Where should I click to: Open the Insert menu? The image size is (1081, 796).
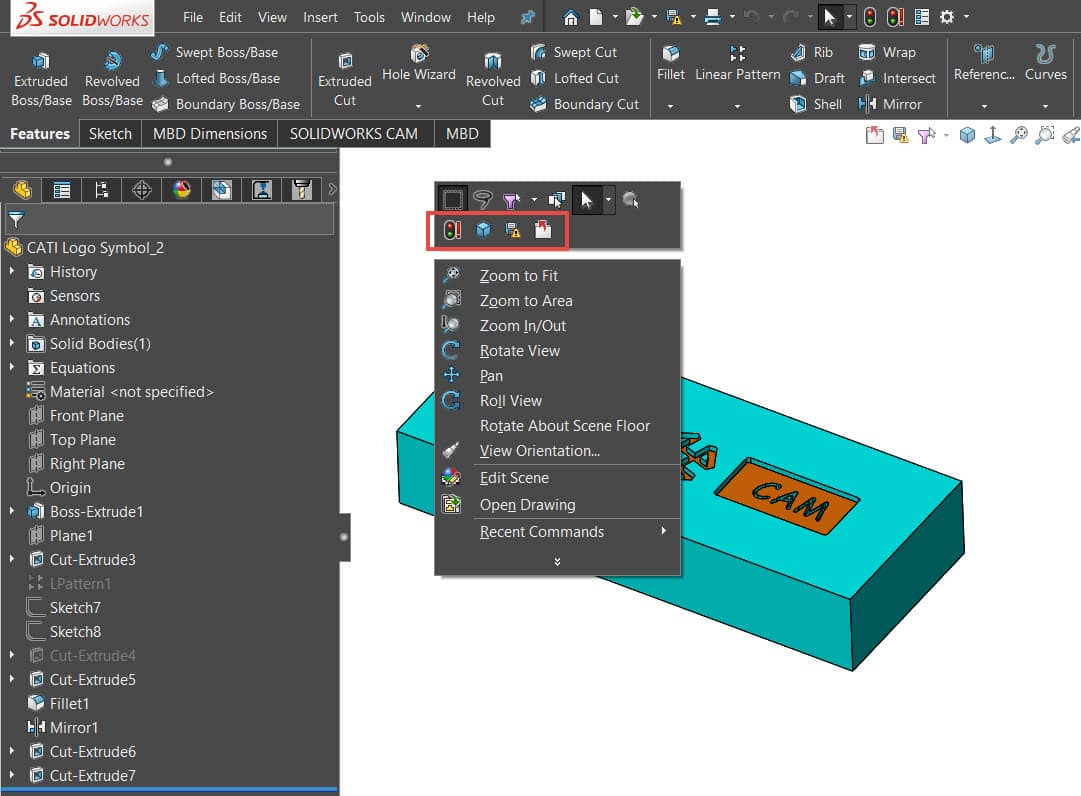click(321, 17)
